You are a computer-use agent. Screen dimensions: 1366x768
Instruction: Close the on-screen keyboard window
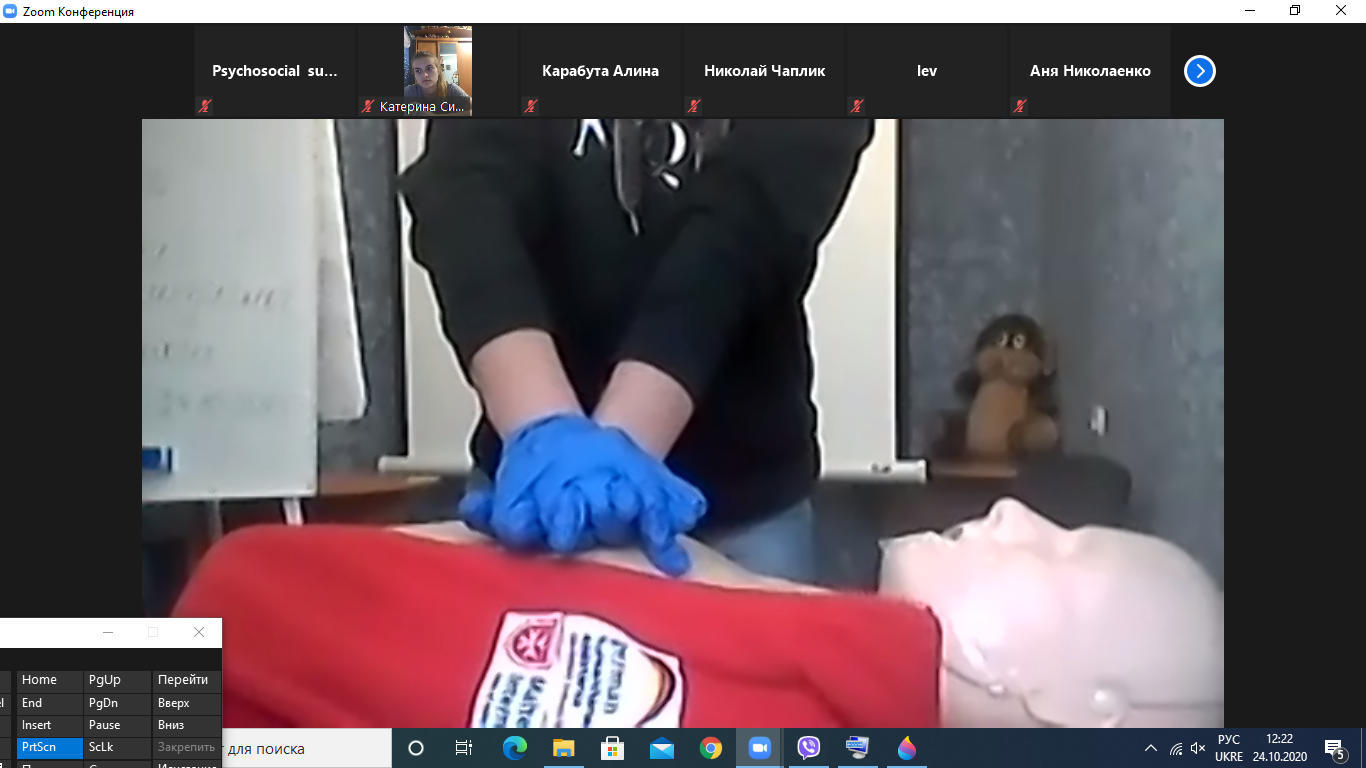(x=199, y=632)
